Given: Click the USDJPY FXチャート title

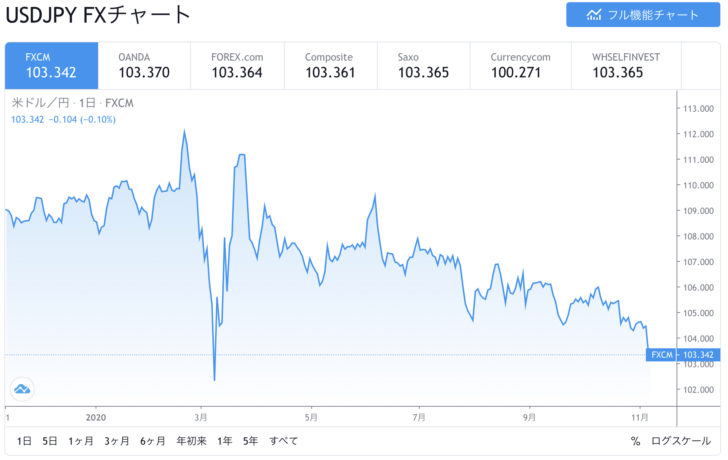Looking at the screenshot, I should 98,15.
